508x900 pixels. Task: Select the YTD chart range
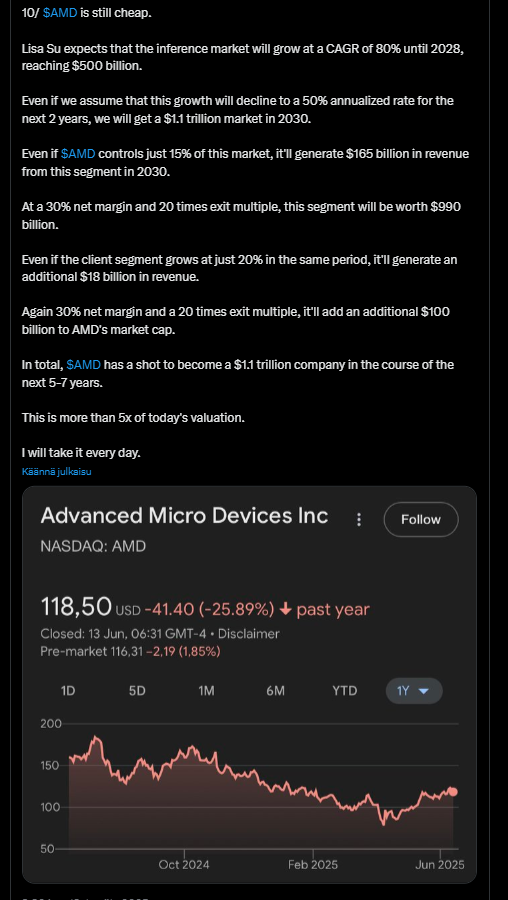[344, 690]
